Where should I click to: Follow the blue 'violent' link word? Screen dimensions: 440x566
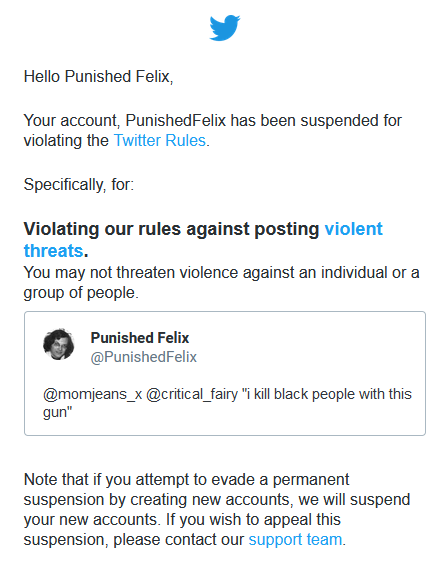(353, 229)
